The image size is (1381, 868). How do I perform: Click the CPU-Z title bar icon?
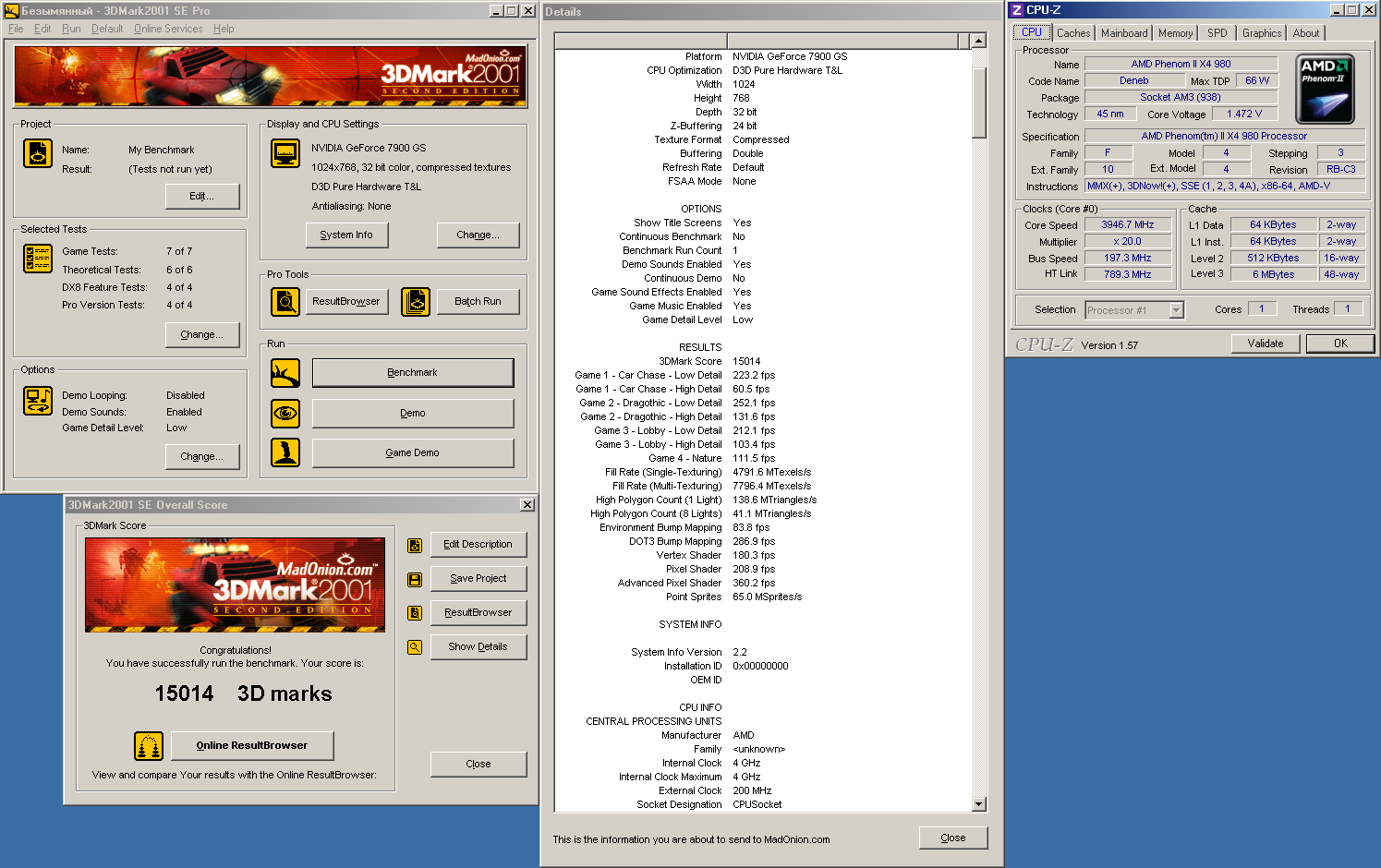point(1017,10)
